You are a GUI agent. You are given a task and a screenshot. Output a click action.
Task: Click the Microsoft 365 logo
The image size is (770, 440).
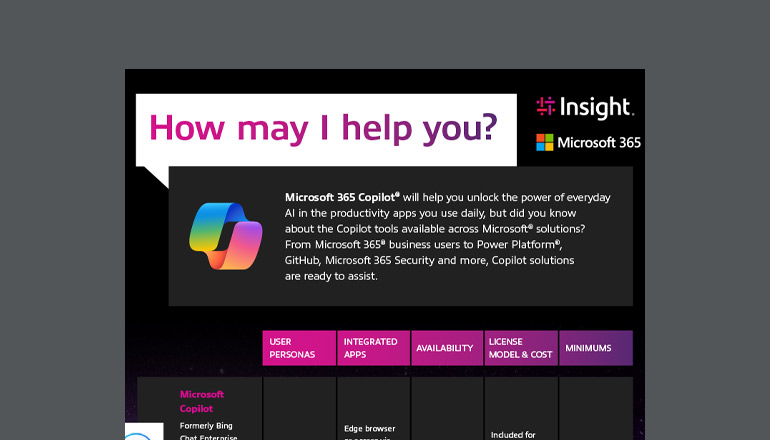(x=588, y=142)
